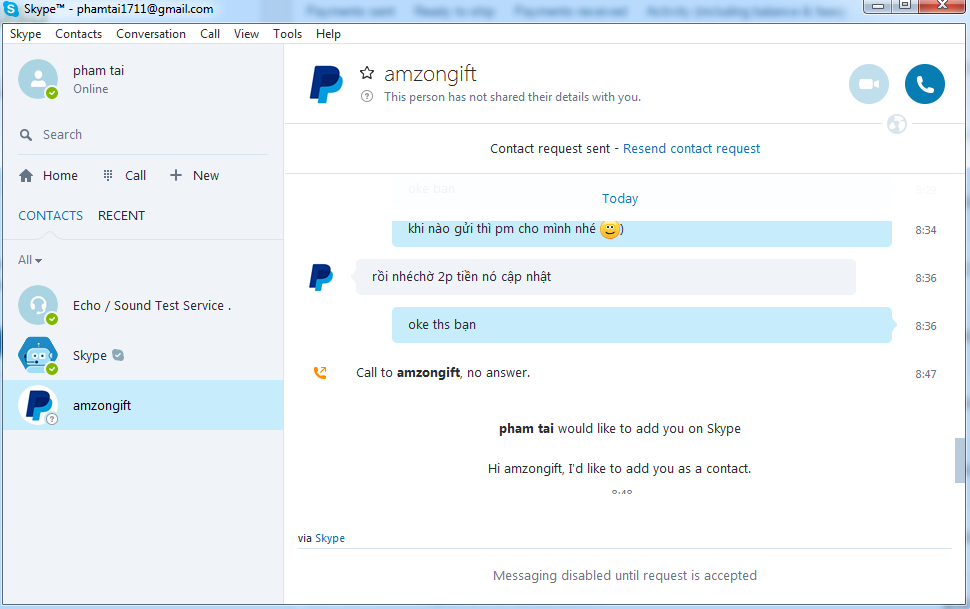Open the Contacts menu
The width and height of the screenshot is (970, 609).
[x=79, y=34]
